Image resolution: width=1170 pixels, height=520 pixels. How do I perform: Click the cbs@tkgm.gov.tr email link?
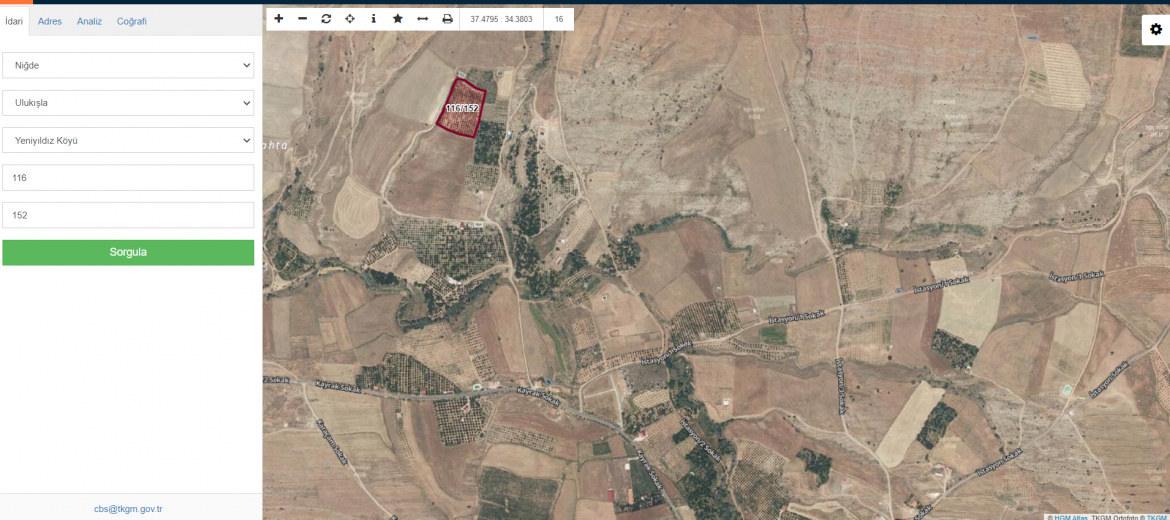click(128, 508)
